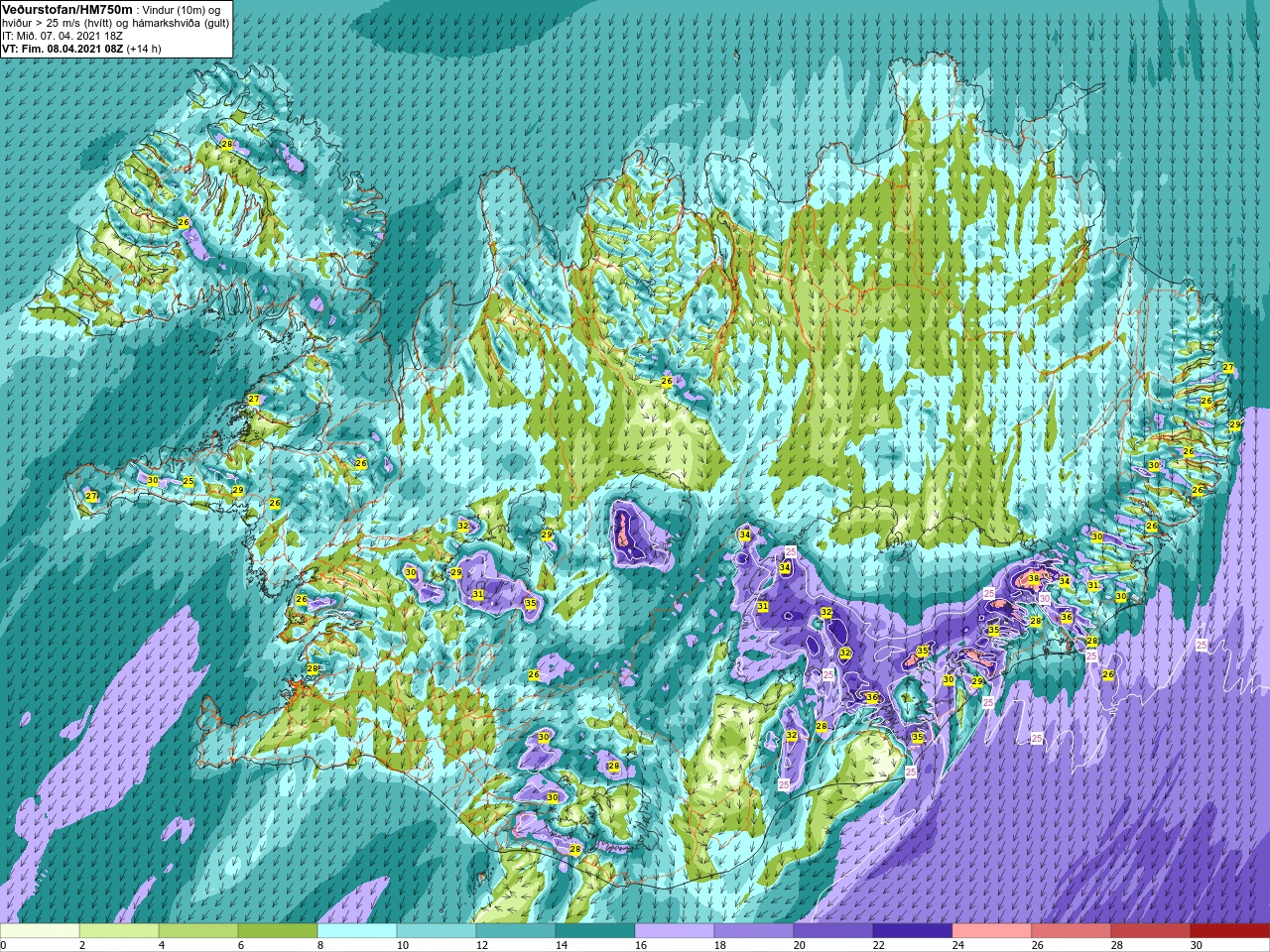The width and height of the screenshot is (1270, 952).
Task: Click the legend scale value "0"
Action: click(x=4, y=945)
